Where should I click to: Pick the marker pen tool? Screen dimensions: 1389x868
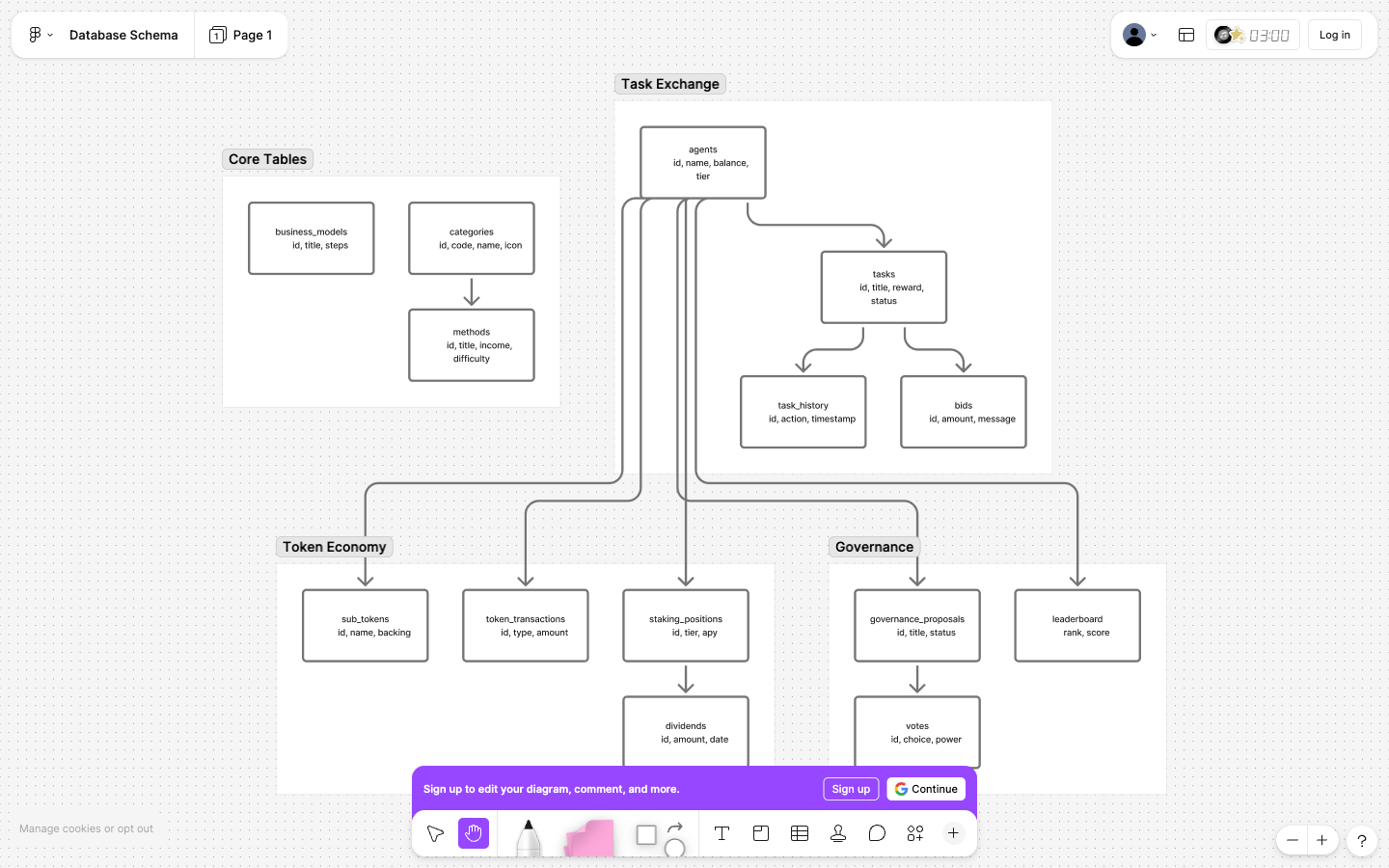pos(528,837)
